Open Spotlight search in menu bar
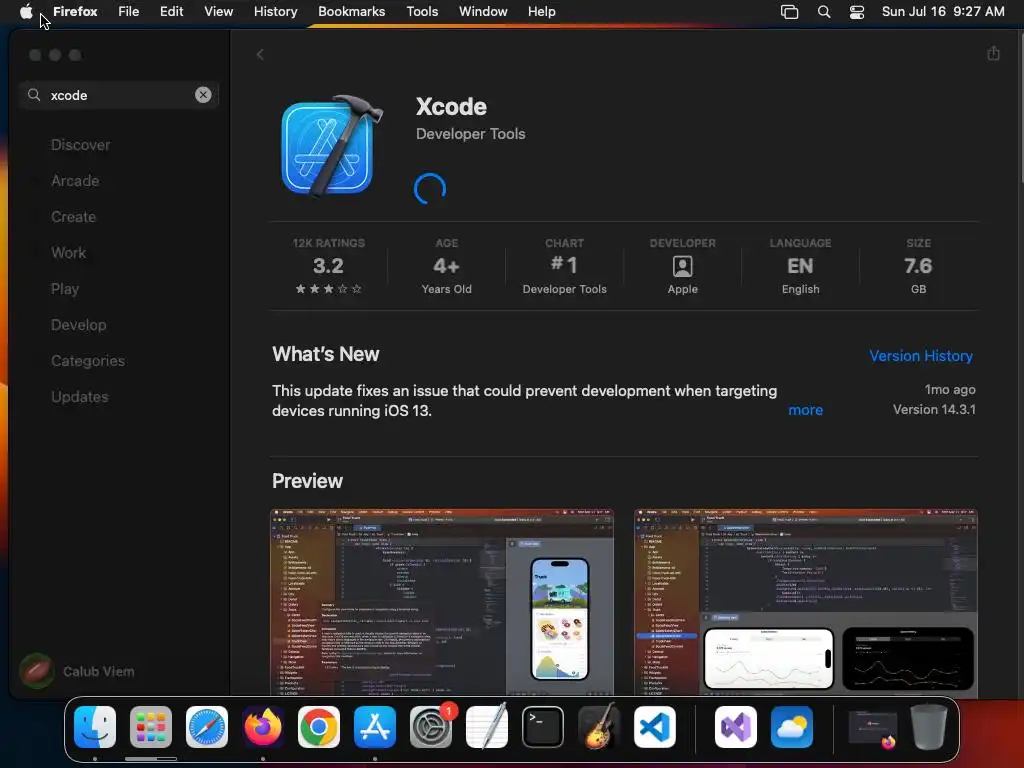1024x768 pixels. [824, 12]
